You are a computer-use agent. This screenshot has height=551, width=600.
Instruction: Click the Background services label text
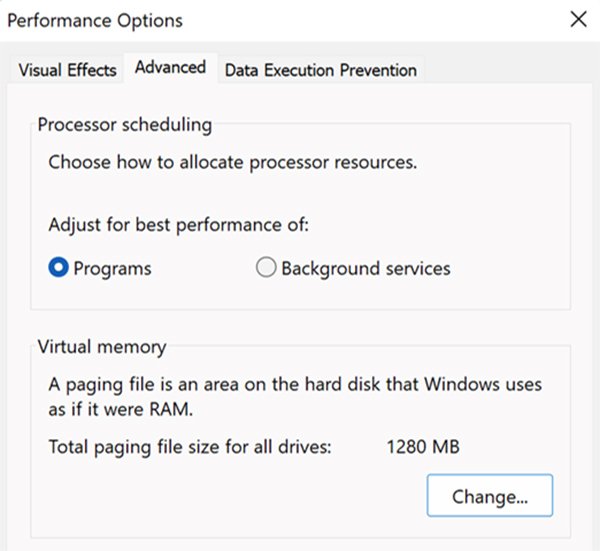coord(365,268)
